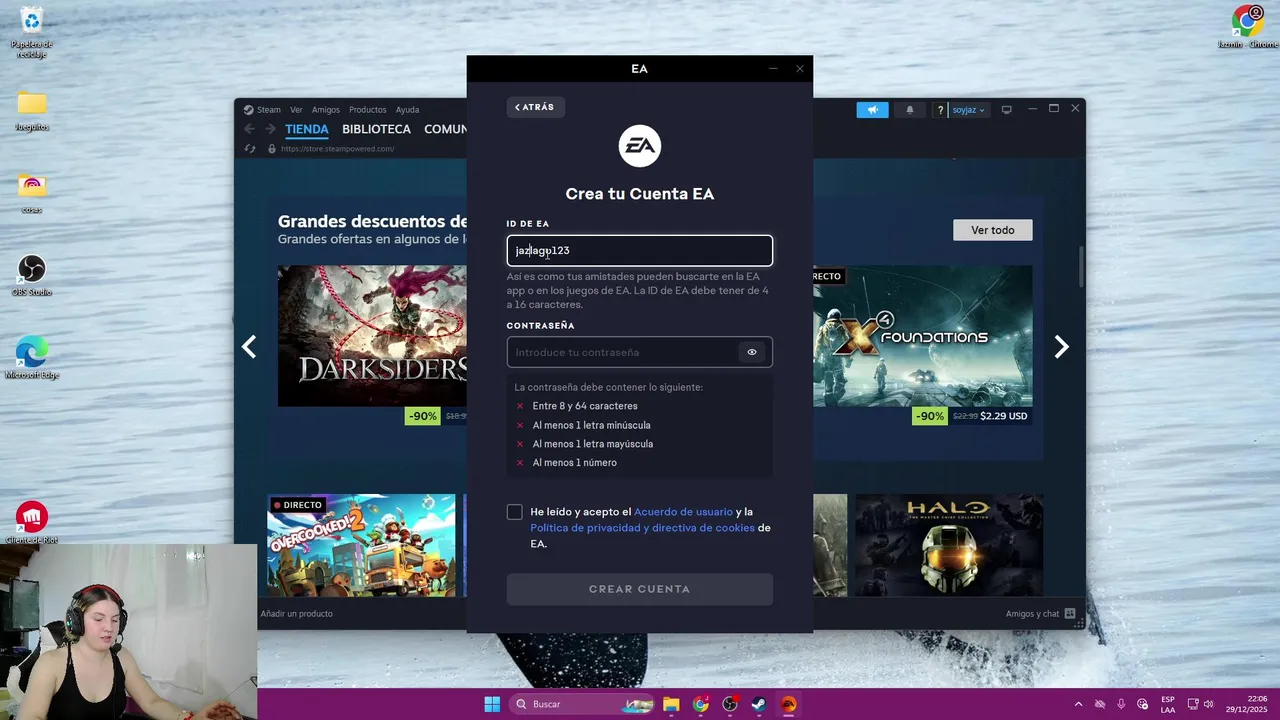Open Microsoft Edge desktop shortcut
This screenshot has height=720, width=1280.
[x=32, y=358]
